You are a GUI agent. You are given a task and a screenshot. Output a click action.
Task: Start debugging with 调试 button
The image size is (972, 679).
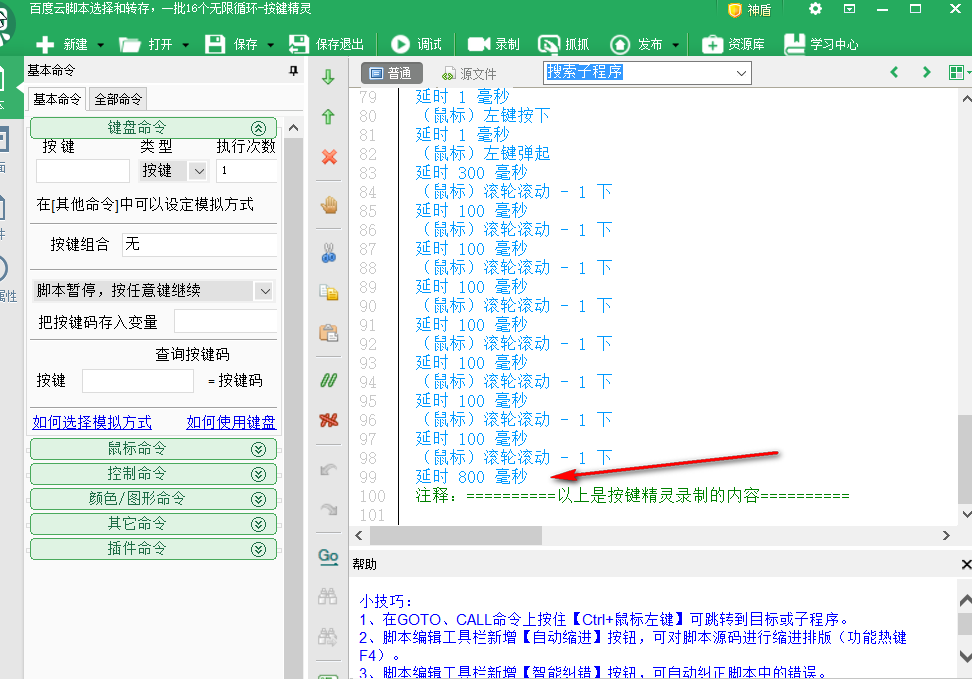coord(417,44)
